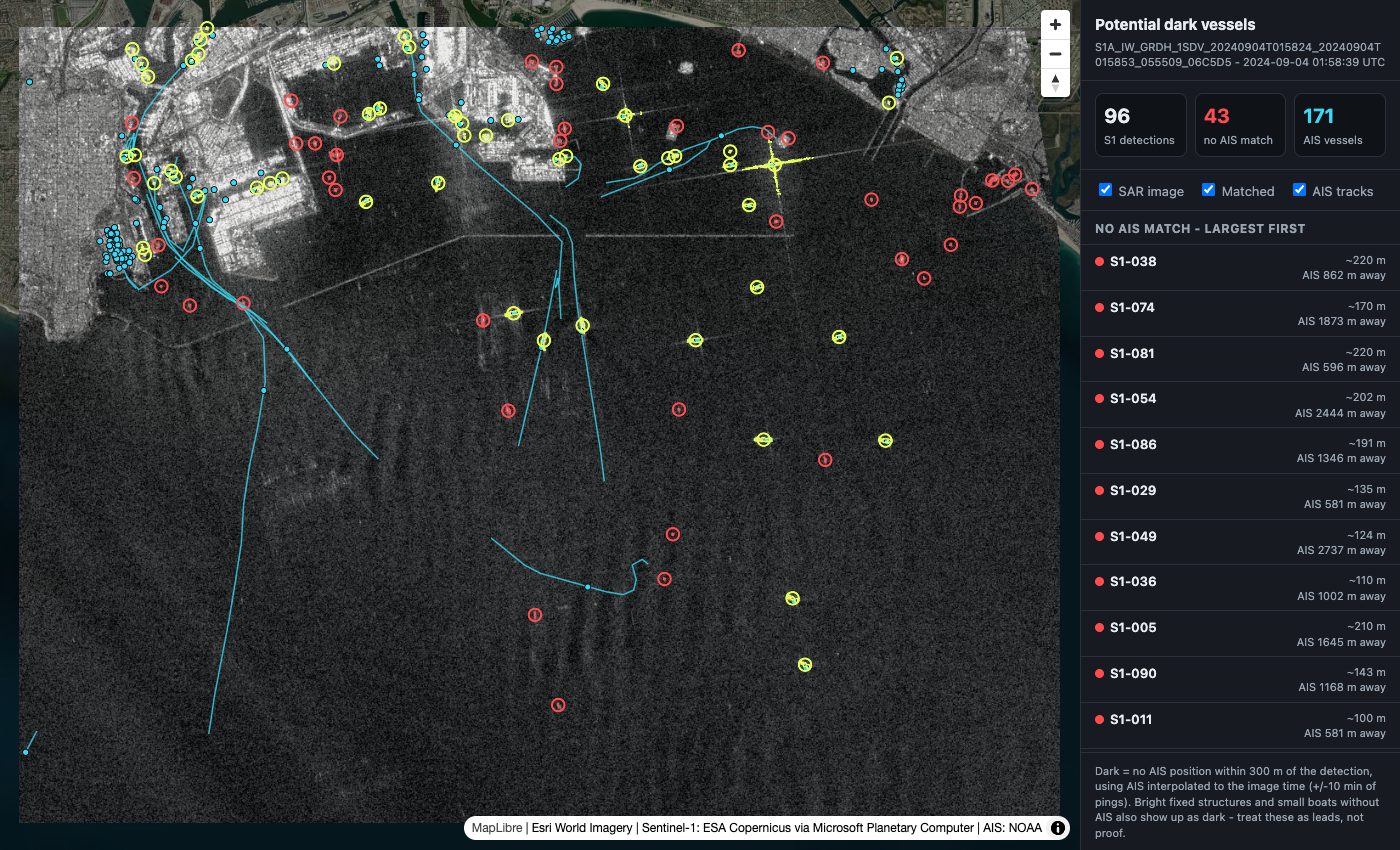This screenshot has height=850, width=1400.
Task: Reset map bearing with the compass button
Action: (x=1055, y=83)
